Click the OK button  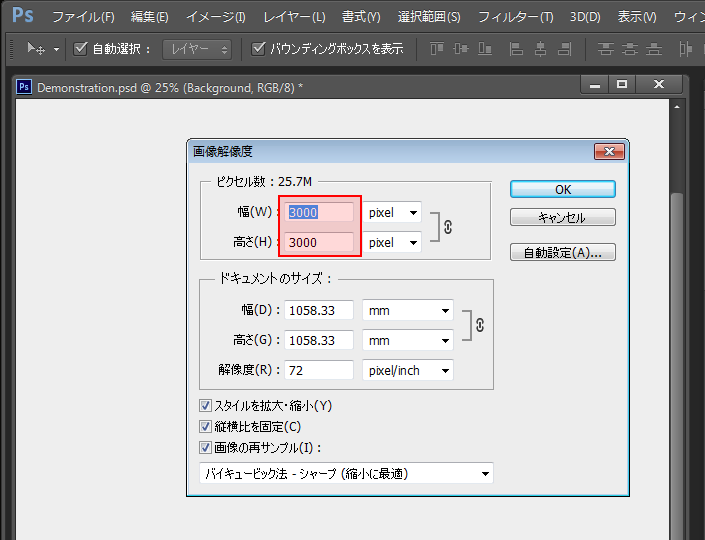tap(563, 189)
